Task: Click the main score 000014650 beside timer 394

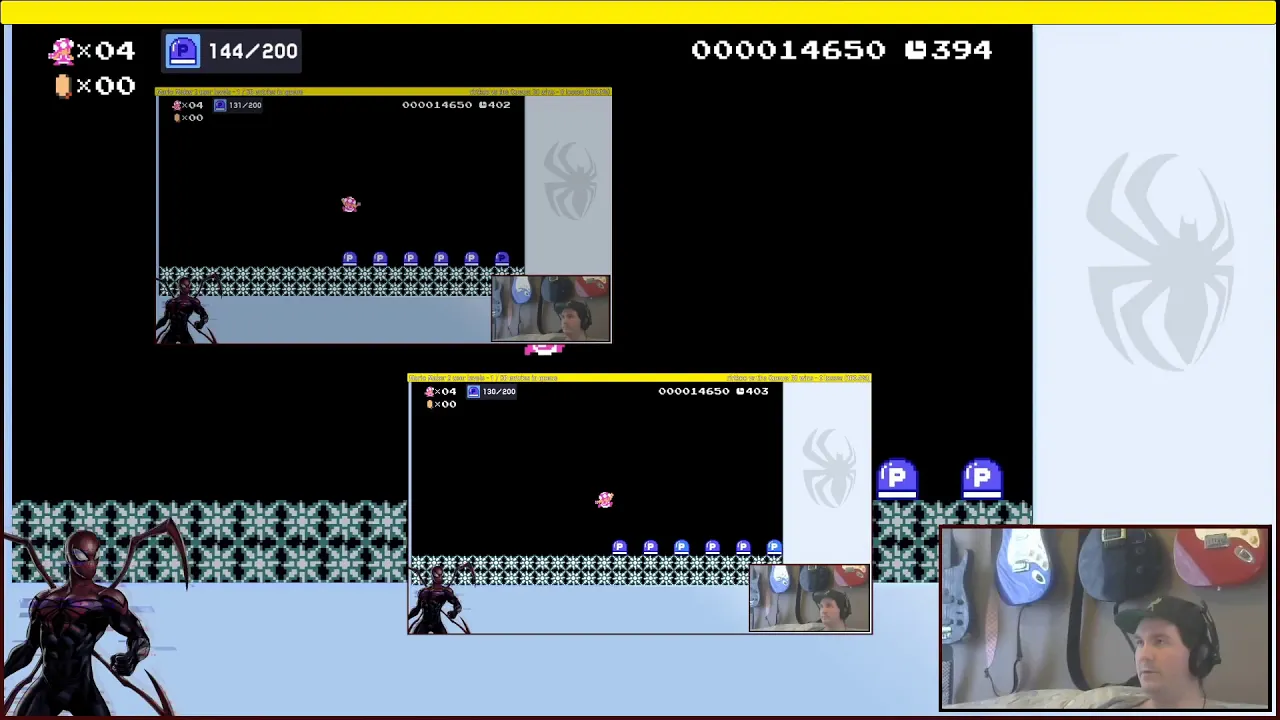Action: coord(788,50)
